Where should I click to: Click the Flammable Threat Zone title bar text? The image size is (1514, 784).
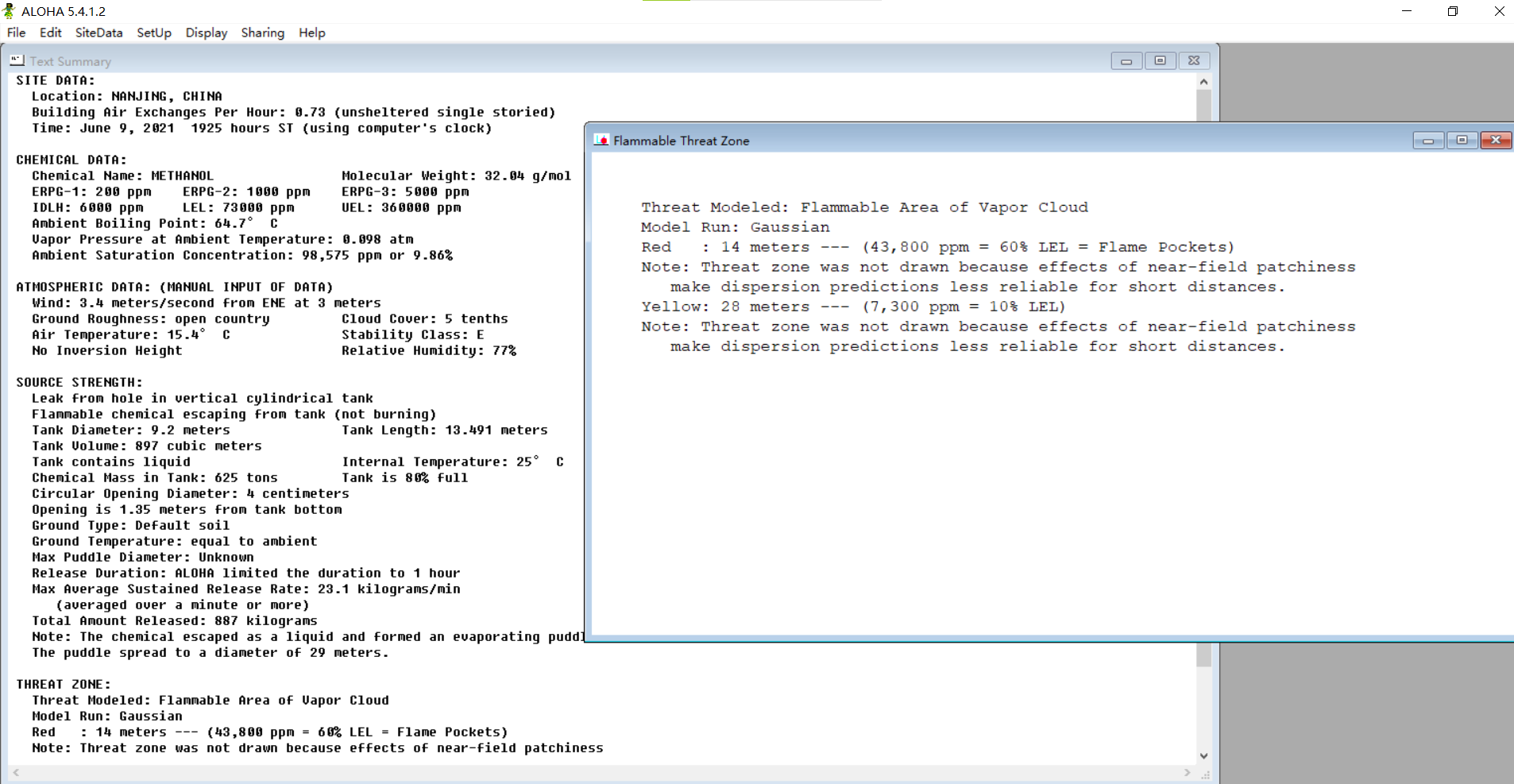pyautogui.click(x=682, y=141)
